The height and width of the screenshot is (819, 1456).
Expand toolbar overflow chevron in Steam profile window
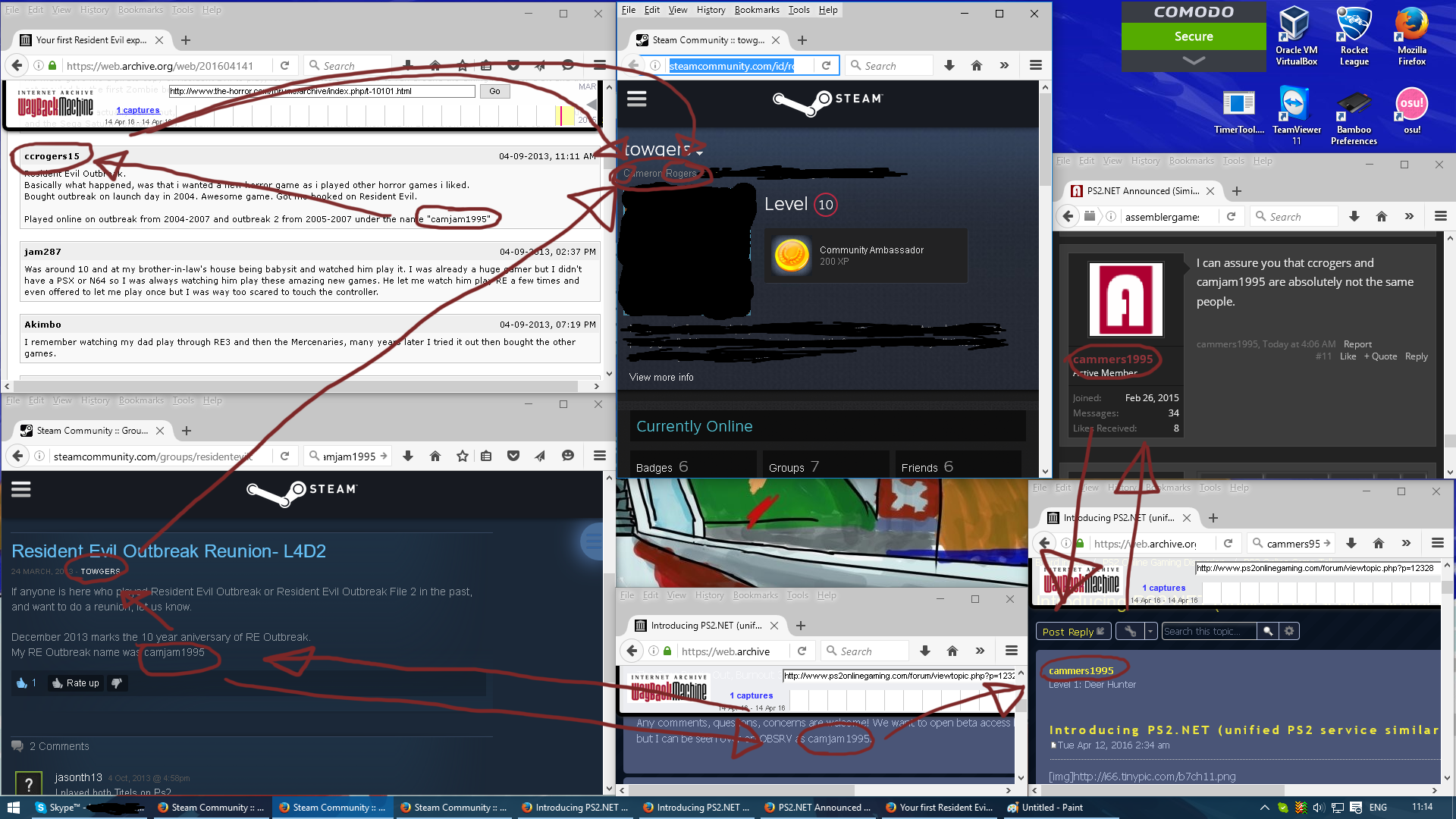1004,66
